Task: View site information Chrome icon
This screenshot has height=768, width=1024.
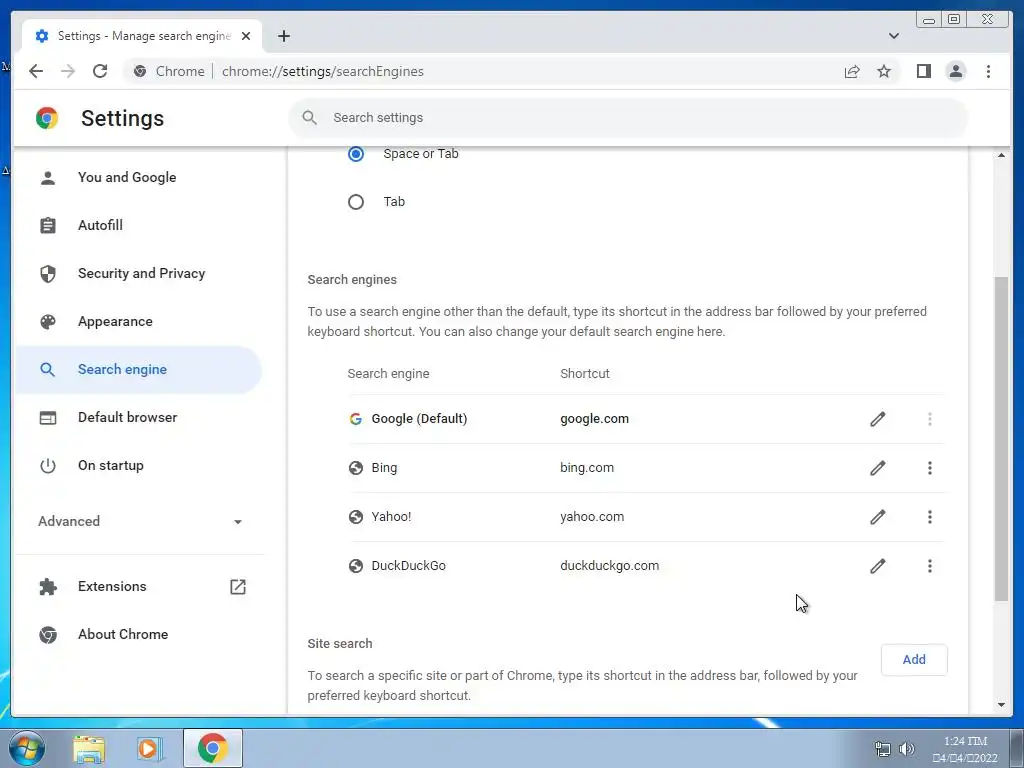Action: [140, 71]
